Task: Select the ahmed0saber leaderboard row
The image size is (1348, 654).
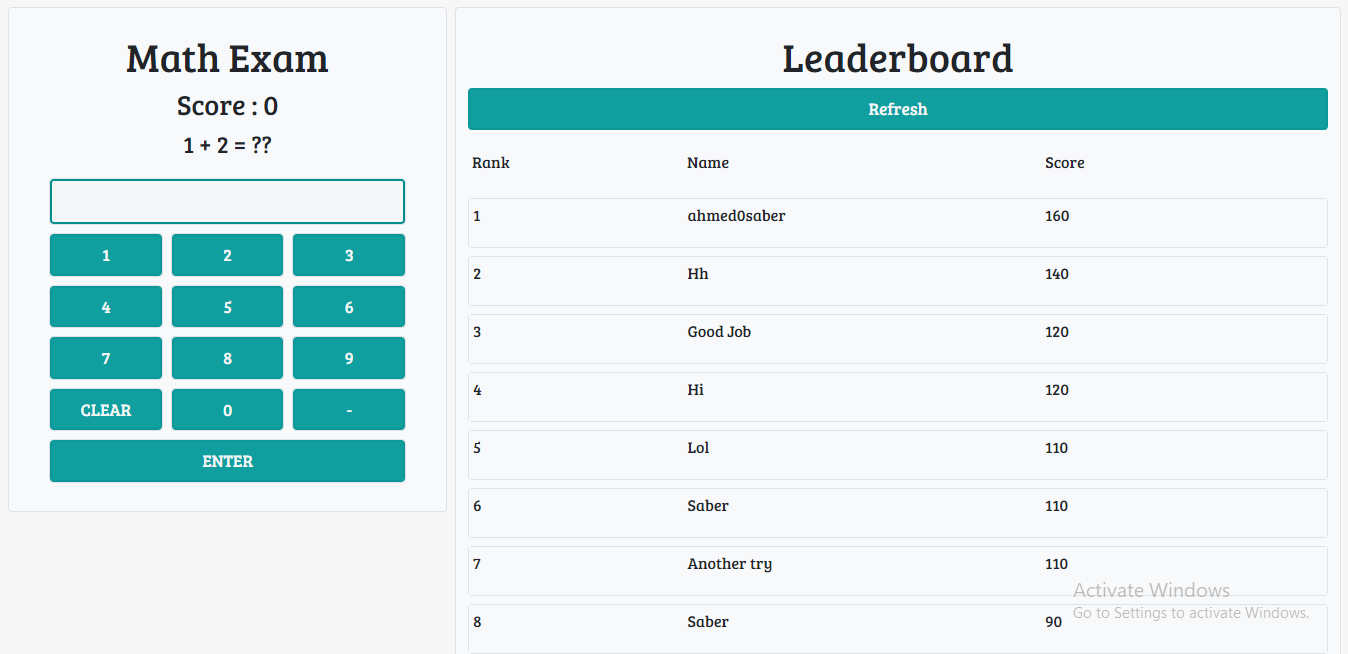Action: [x=897, y=222]
